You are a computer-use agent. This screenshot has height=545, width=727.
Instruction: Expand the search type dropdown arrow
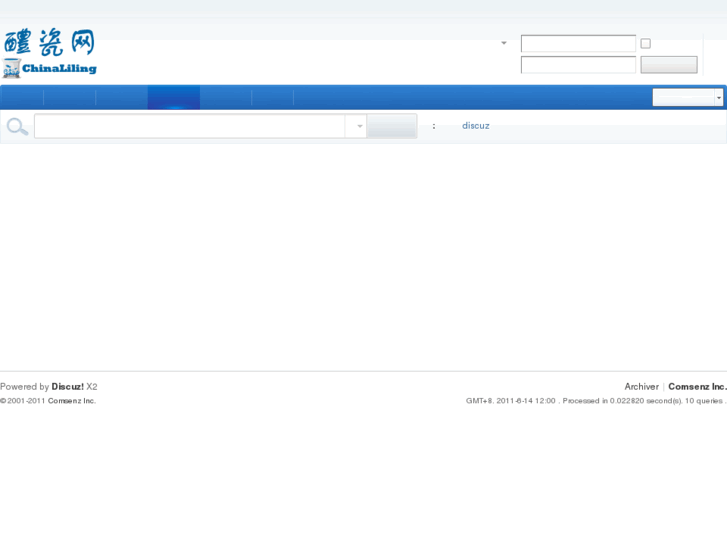click(x=360, y=126)
